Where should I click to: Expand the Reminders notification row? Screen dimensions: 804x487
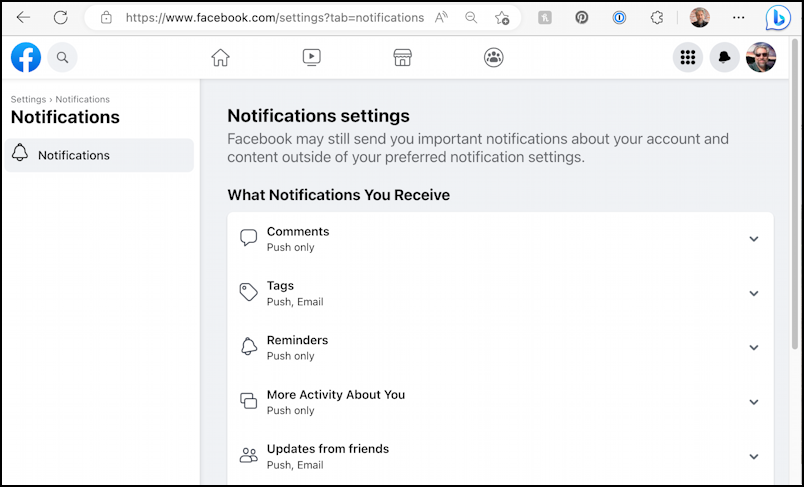pos(500,348)
